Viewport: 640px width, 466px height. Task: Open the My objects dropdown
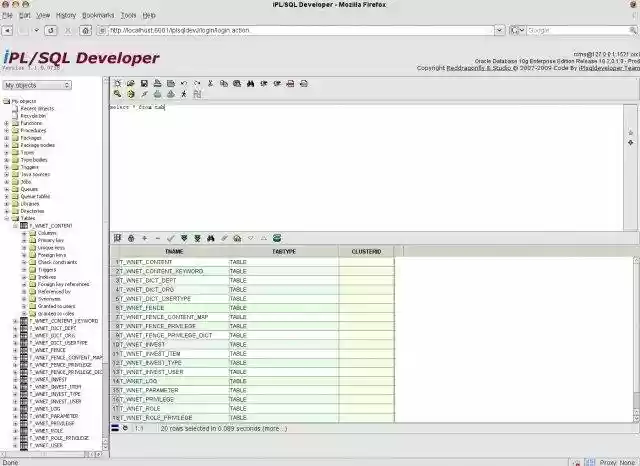coord(37,85)
